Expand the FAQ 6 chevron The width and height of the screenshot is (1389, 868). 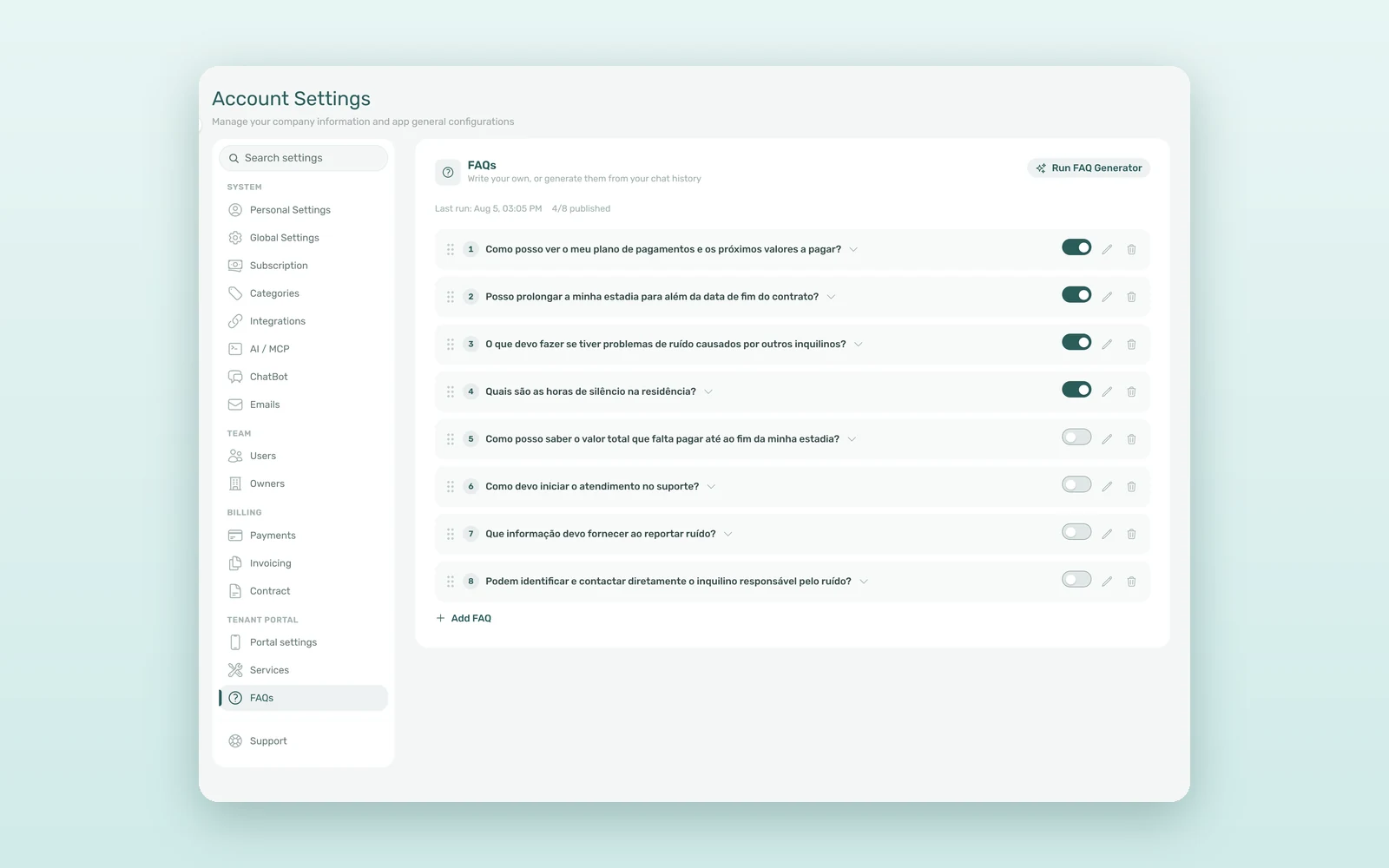pyautogui.click(x=711, y=487)
